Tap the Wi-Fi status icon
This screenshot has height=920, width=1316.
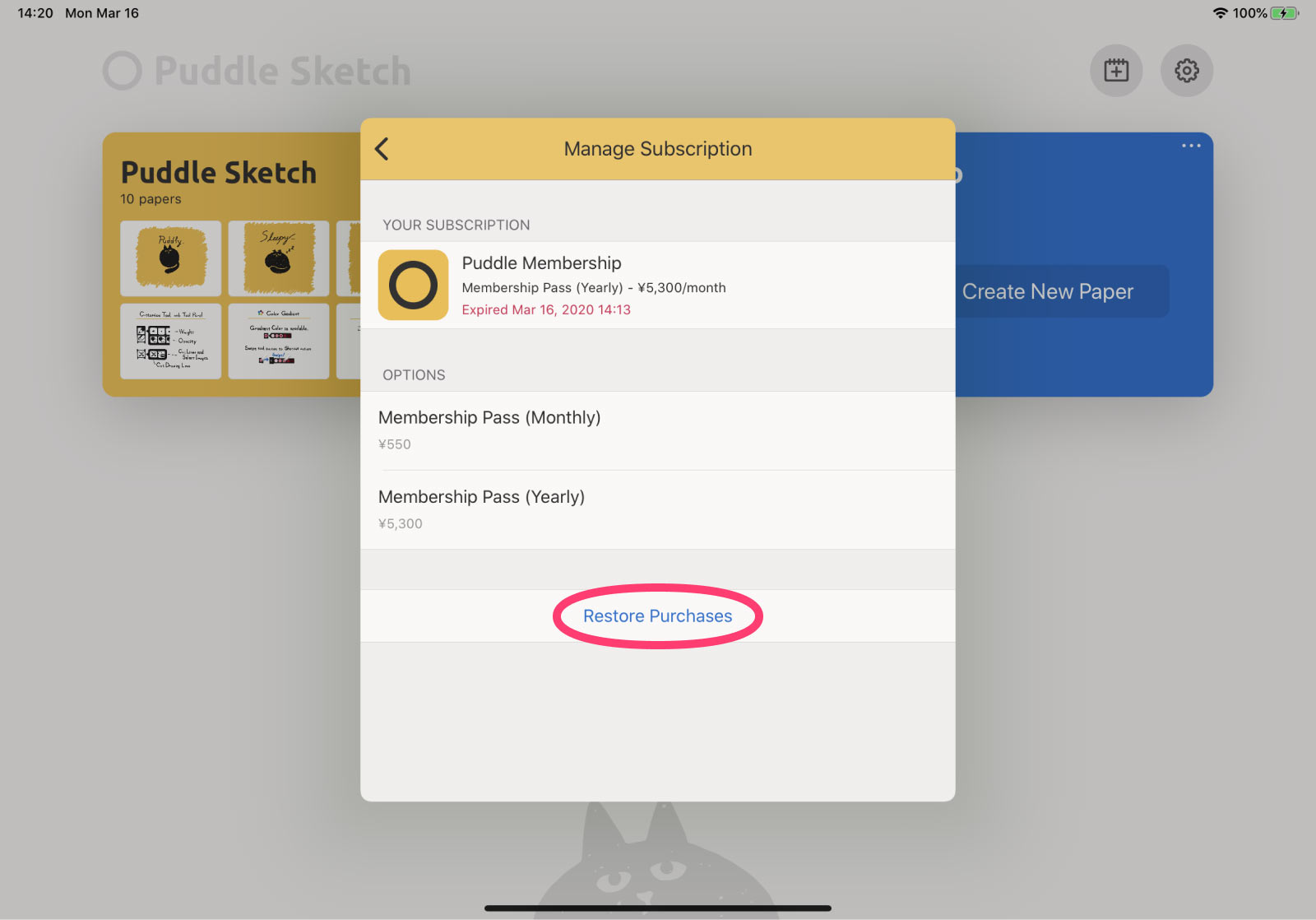pos(1221,13)
